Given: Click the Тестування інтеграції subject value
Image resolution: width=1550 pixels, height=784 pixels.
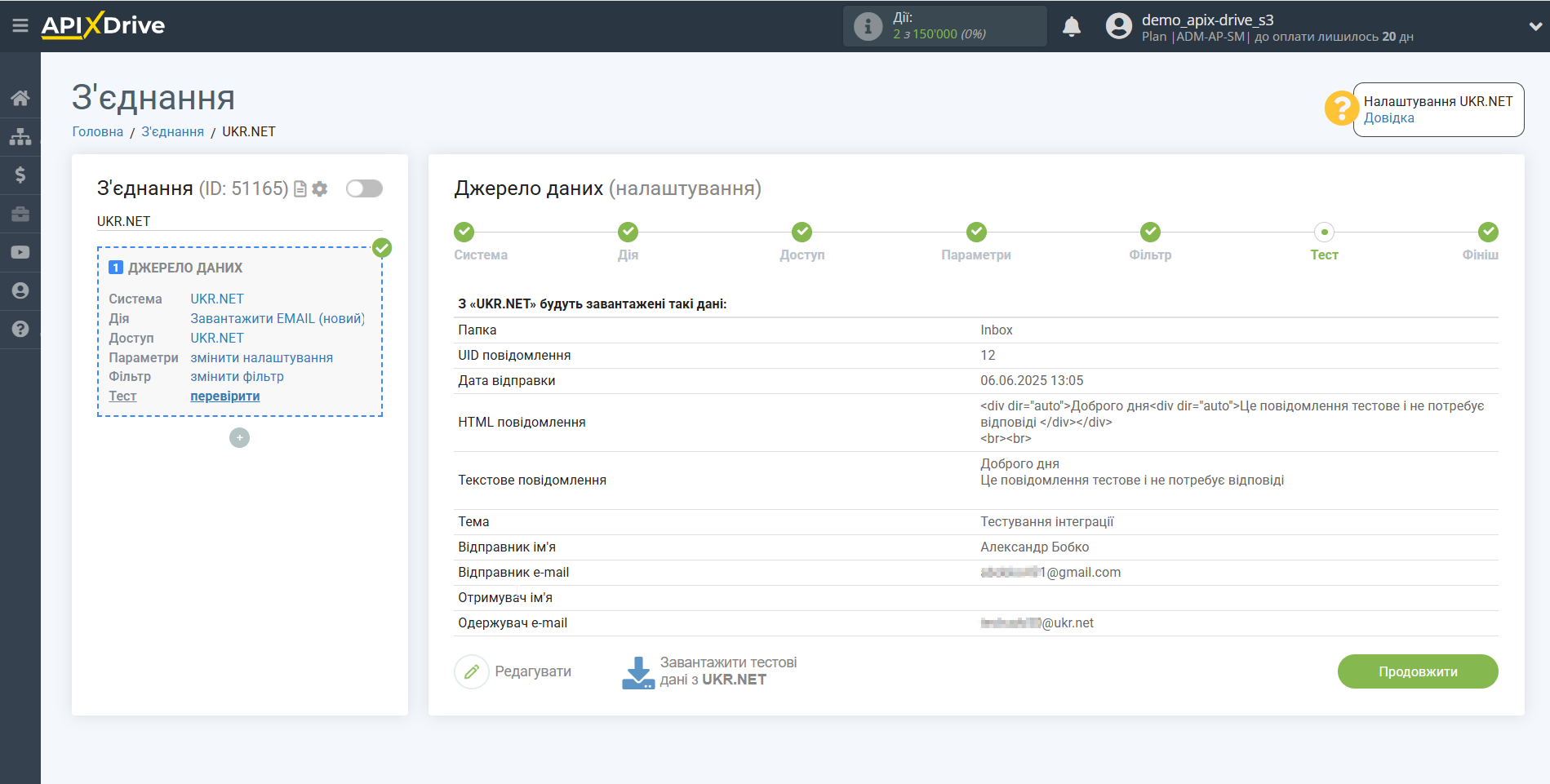Looking at the screenshot, I should point(1046,521).
